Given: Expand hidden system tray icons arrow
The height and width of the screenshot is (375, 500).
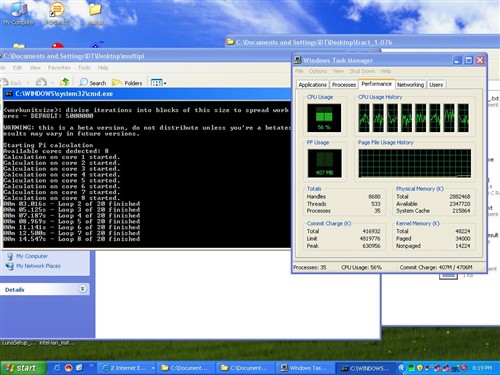Looking at the screenshot, I should pyautogui.click(x=402, y=368).
